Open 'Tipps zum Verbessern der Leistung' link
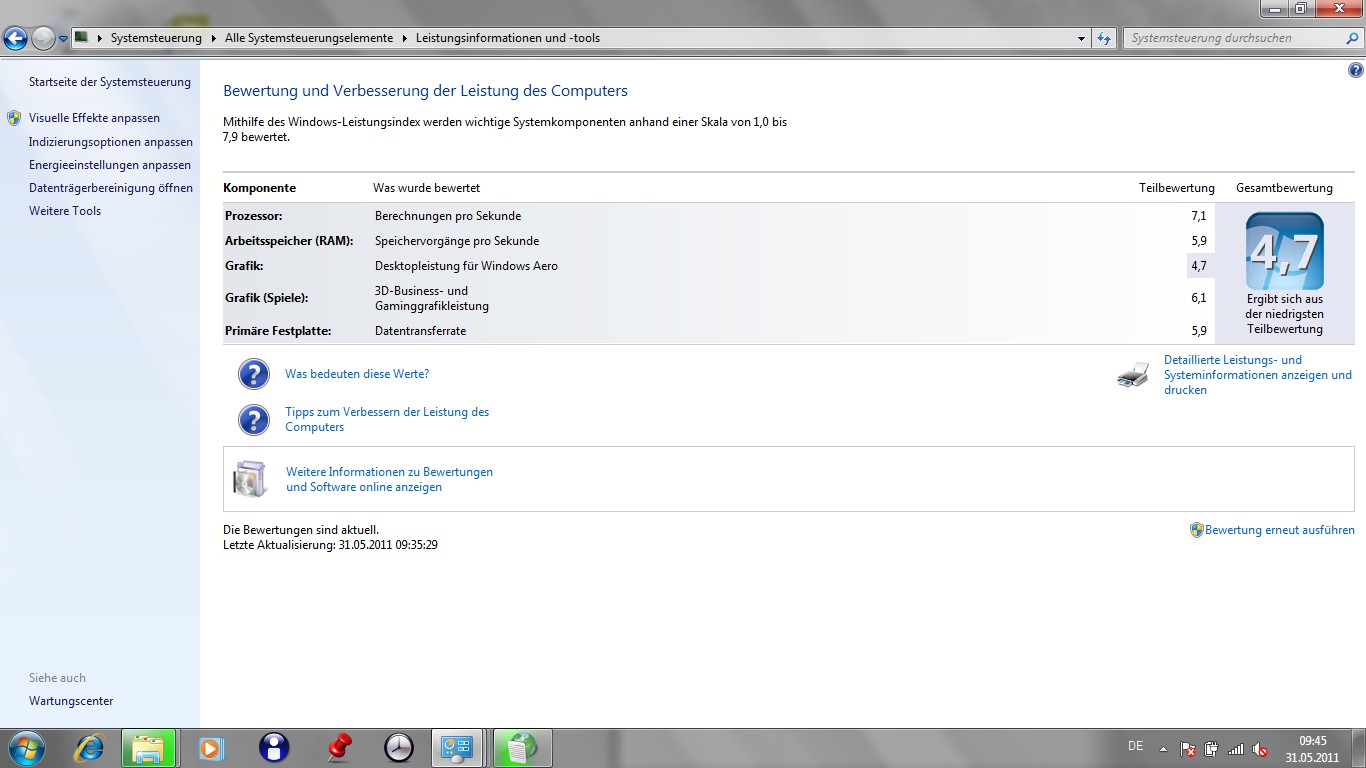This screenshot has width=1366, height=768. [x=387, y=419]
